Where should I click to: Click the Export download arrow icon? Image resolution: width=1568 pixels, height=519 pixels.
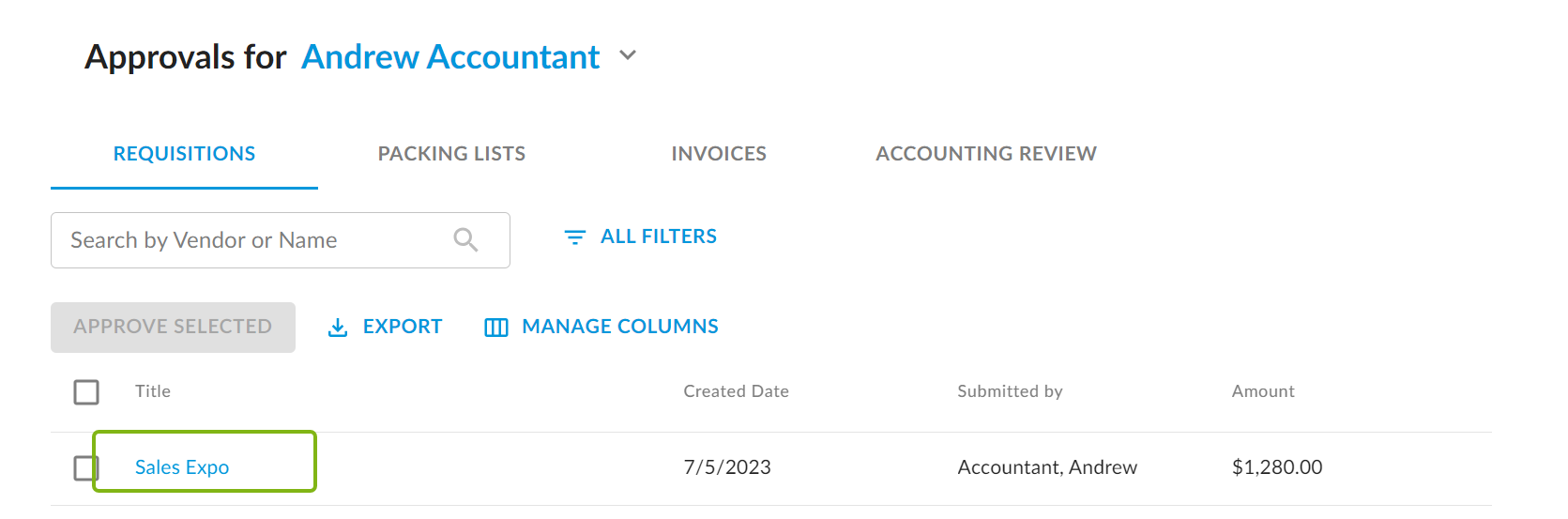tap(338, 328)
